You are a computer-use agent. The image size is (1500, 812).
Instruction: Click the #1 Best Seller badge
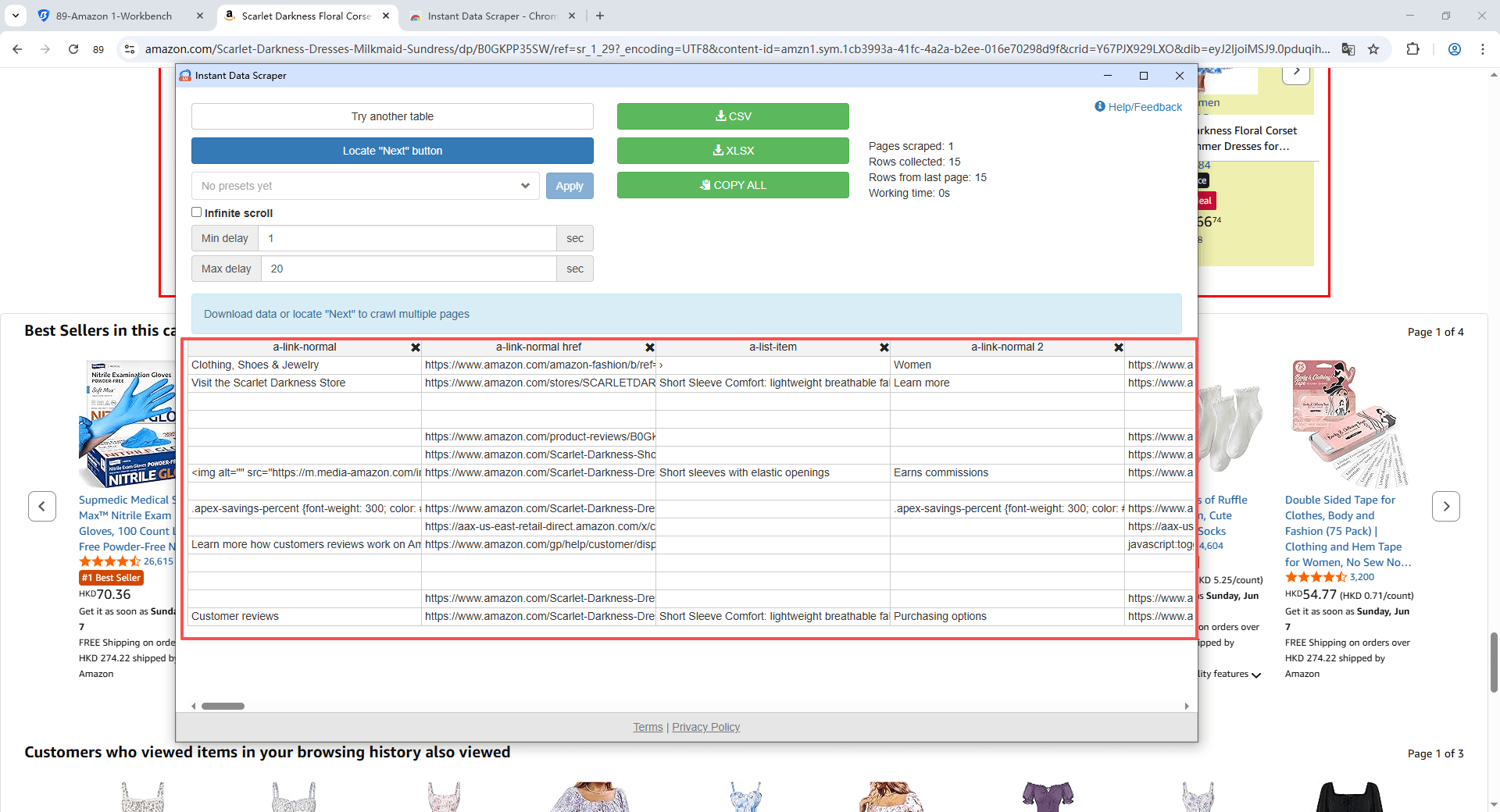[x=111, y=578]
